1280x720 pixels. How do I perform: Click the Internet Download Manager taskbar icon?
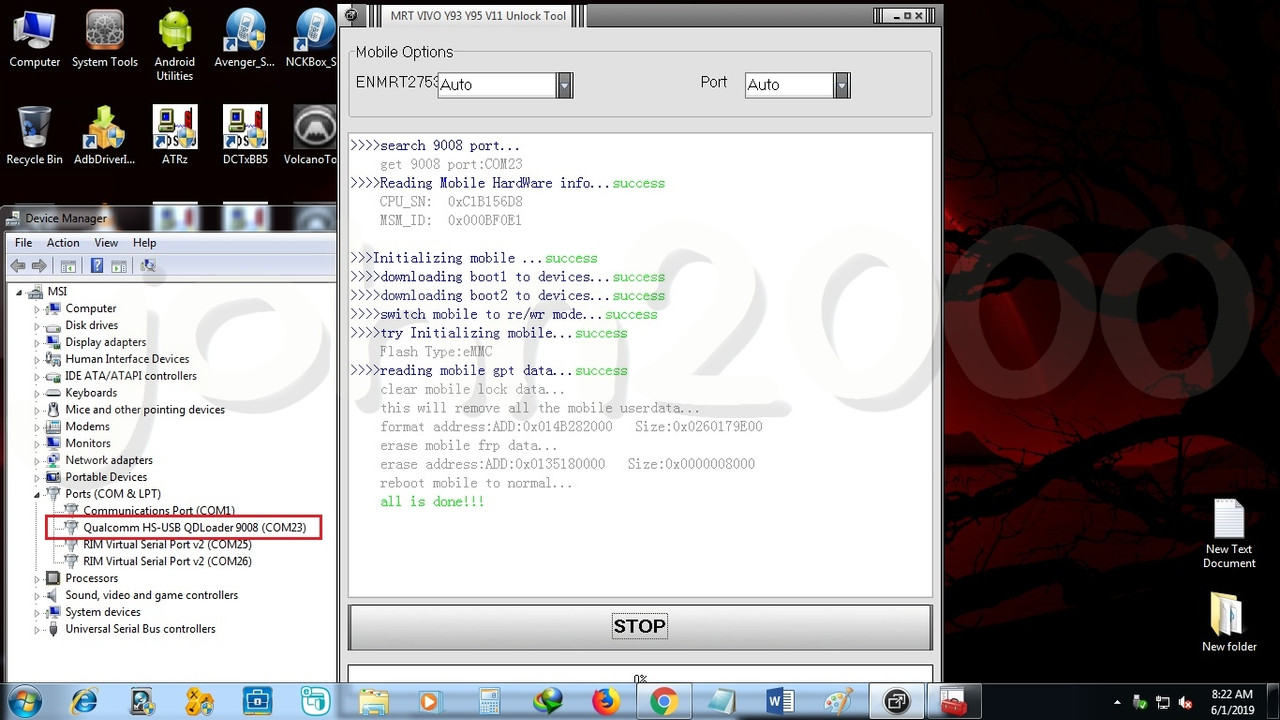(547, 702)
